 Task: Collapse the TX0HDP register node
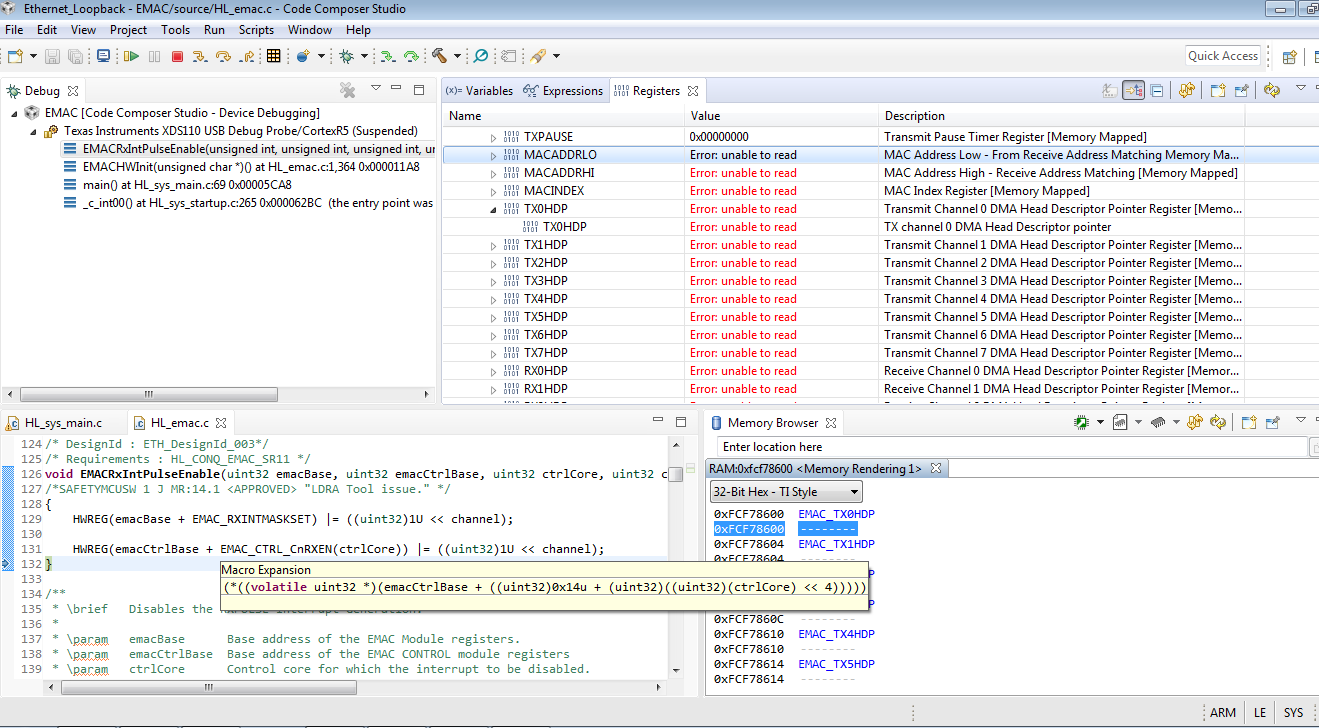coord(493,209)
